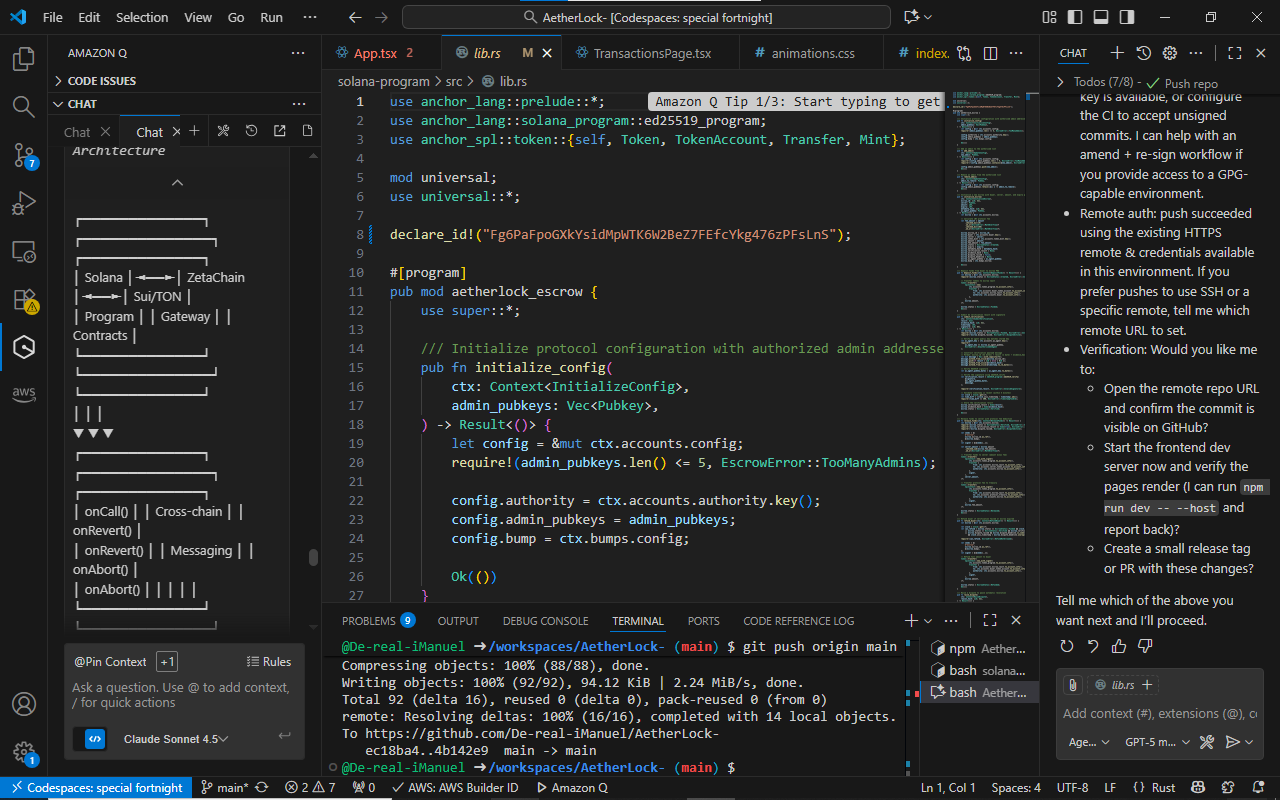Click the Amazon Q chat scrollbar thumb
The width and height of the screenshot is (1280, 800).
pyautogui.click(x=313, y=557)
